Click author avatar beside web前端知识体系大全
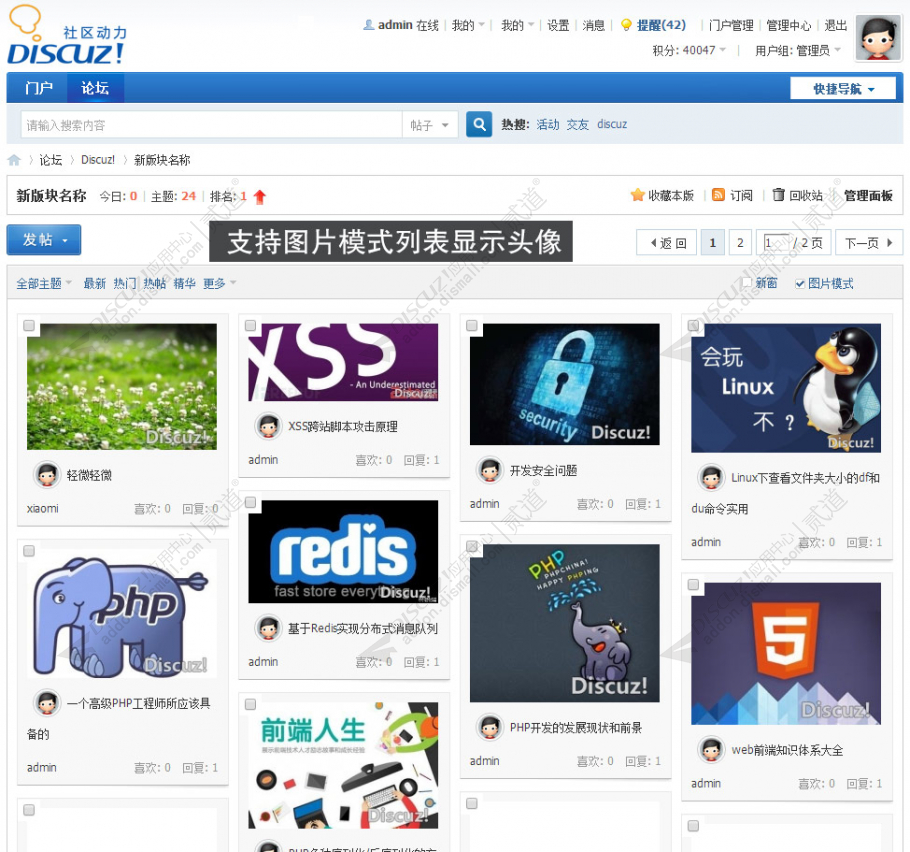910x852 pixels. 711,750
